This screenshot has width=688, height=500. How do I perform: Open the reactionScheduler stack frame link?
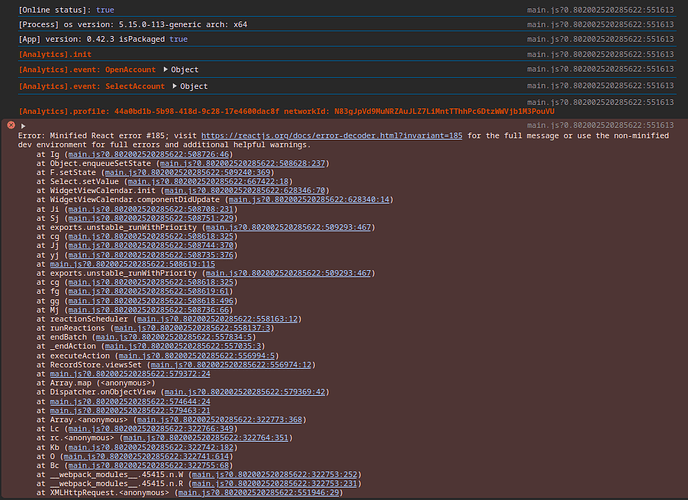point(218,319)
